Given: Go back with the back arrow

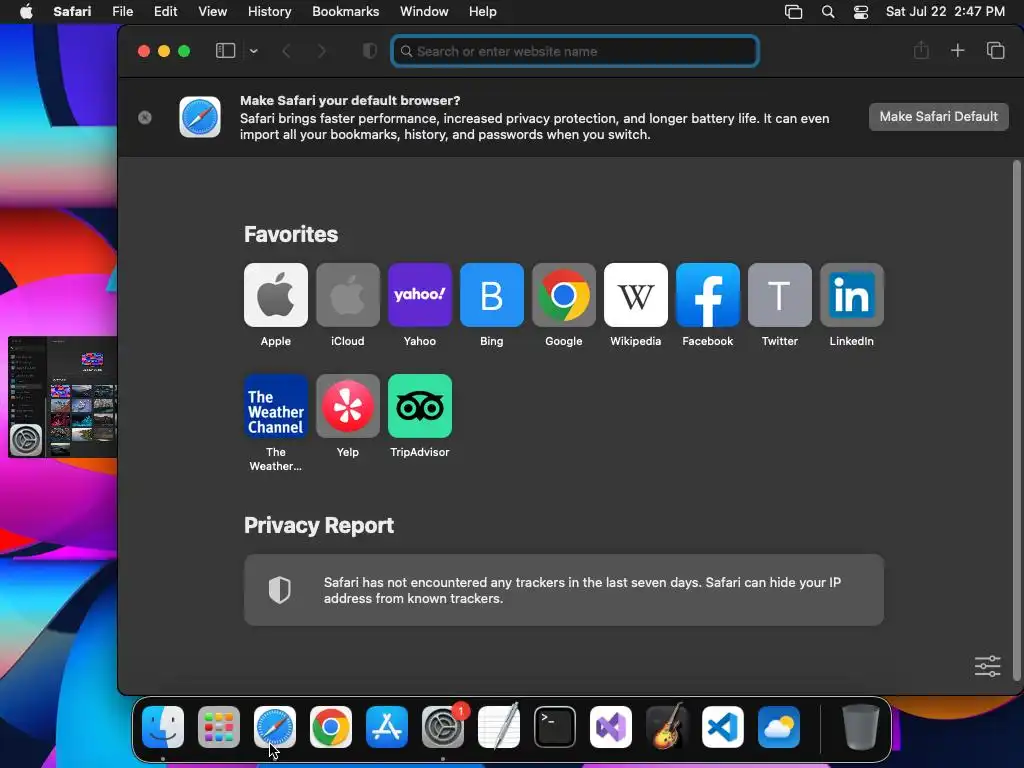Looking at the screenshot, I should (286, 51).
